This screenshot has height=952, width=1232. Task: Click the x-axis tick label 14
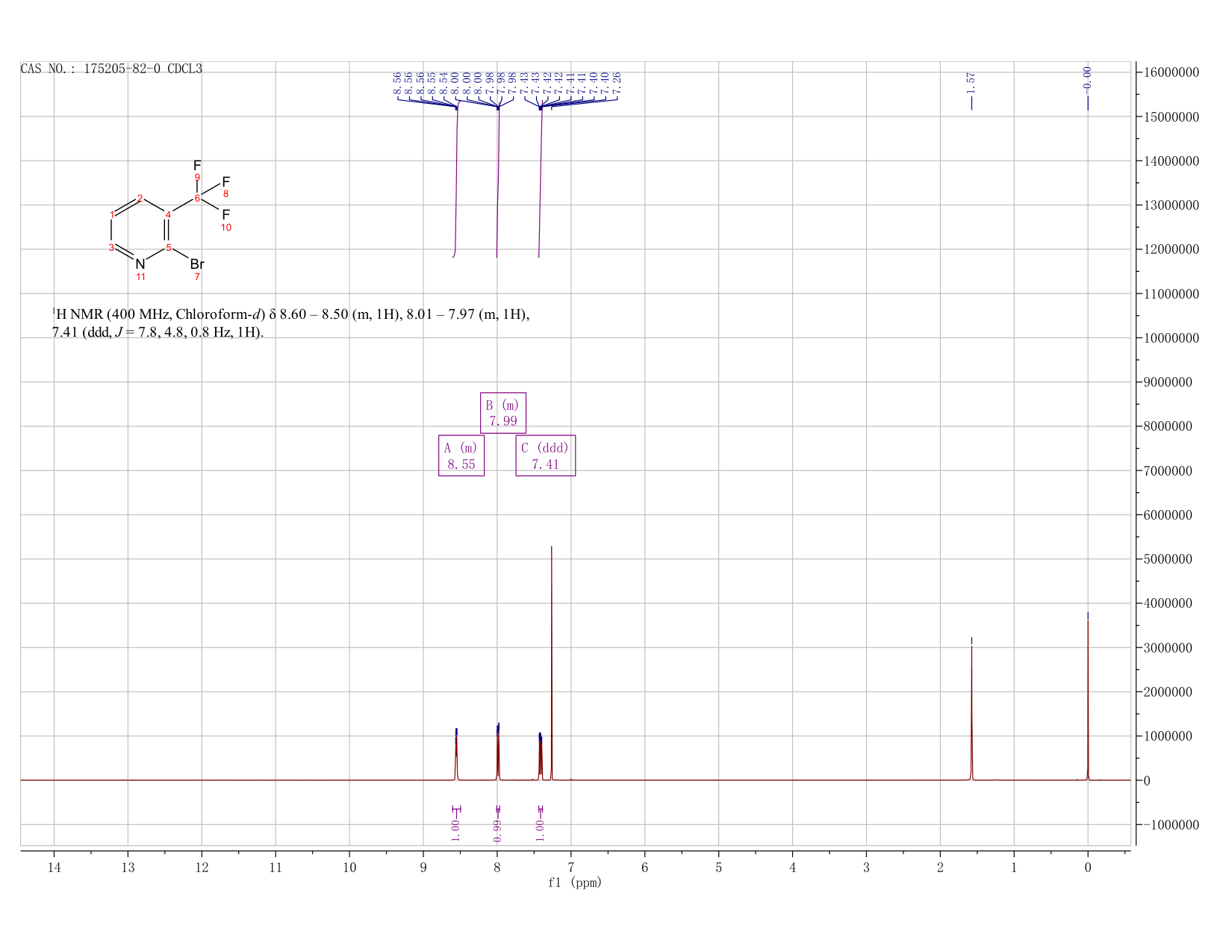coord(54,867)
